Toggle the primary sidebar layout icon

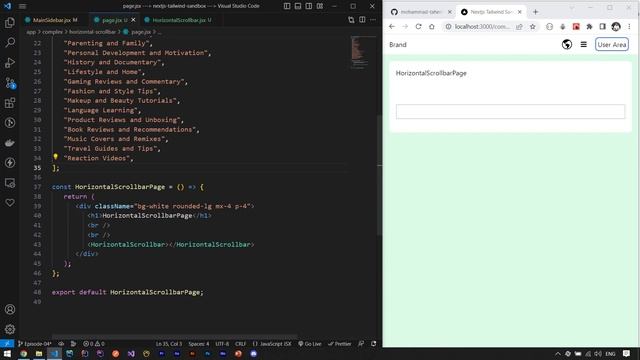coord(287,6)
